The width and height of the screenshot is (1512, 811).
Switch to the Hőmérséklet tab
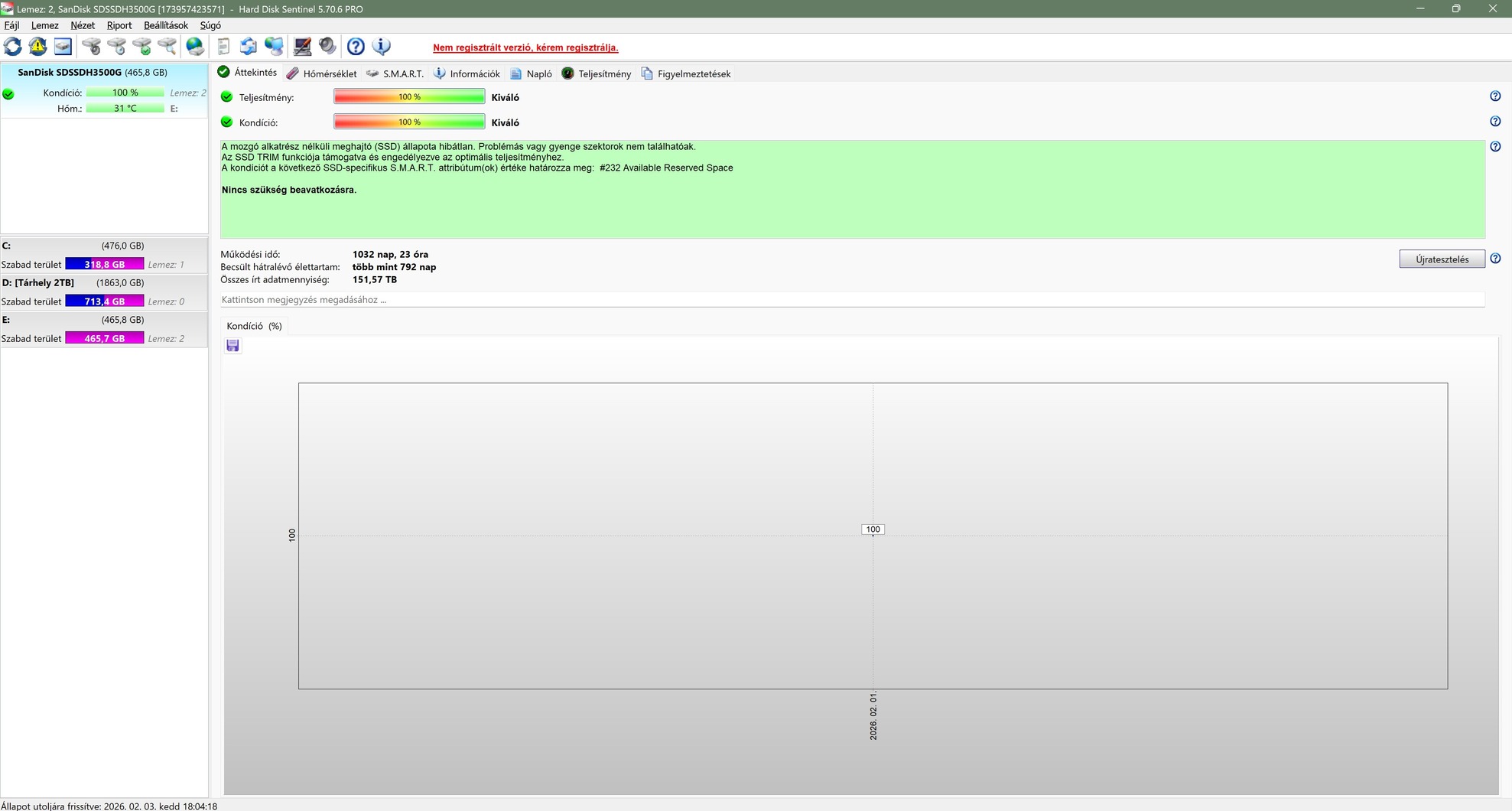(x=322, y=73)
